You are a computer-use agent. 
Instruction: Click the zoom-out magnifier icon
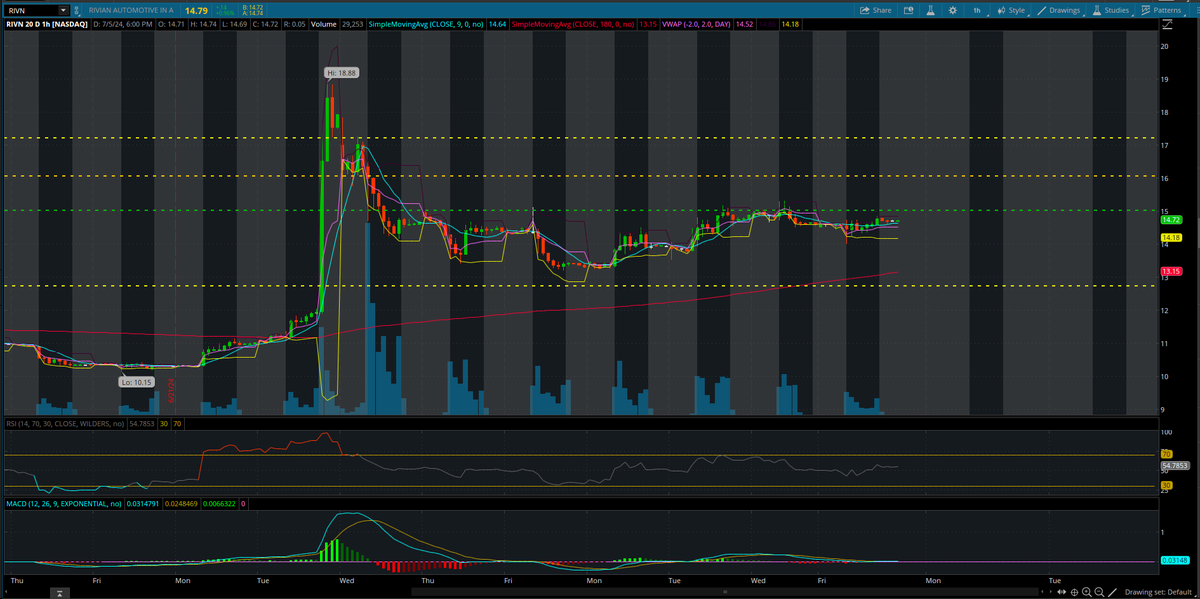(1099, 592)
